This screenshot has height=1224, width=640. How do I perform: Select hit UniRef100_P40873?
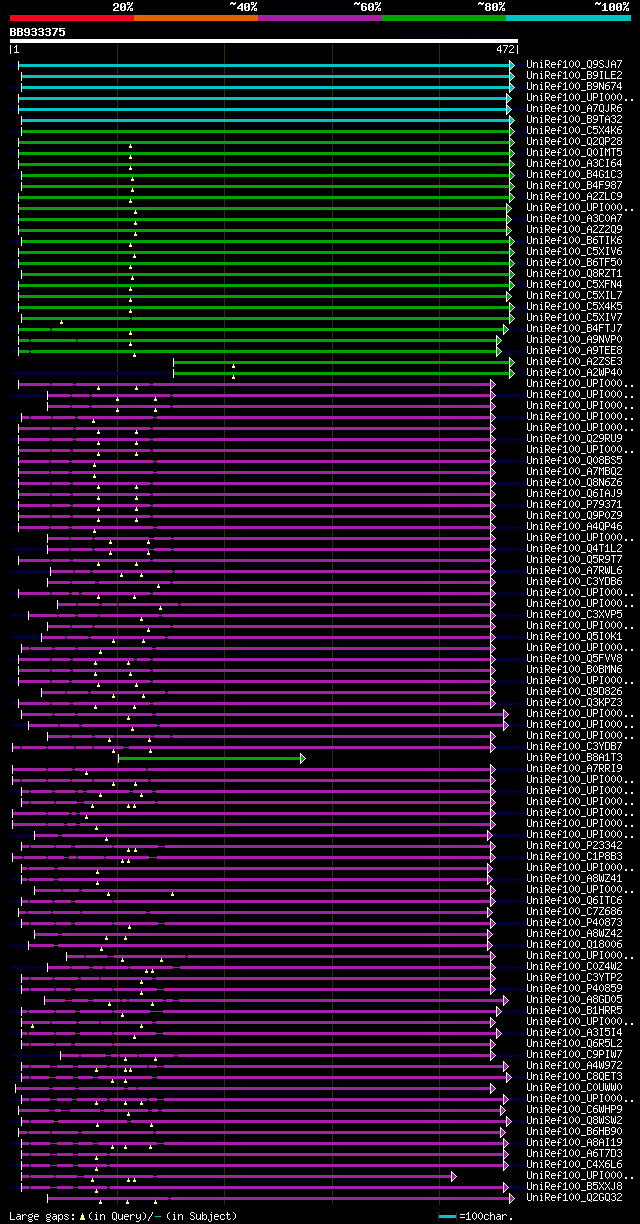pyautogui.click(x=574, y=923)
